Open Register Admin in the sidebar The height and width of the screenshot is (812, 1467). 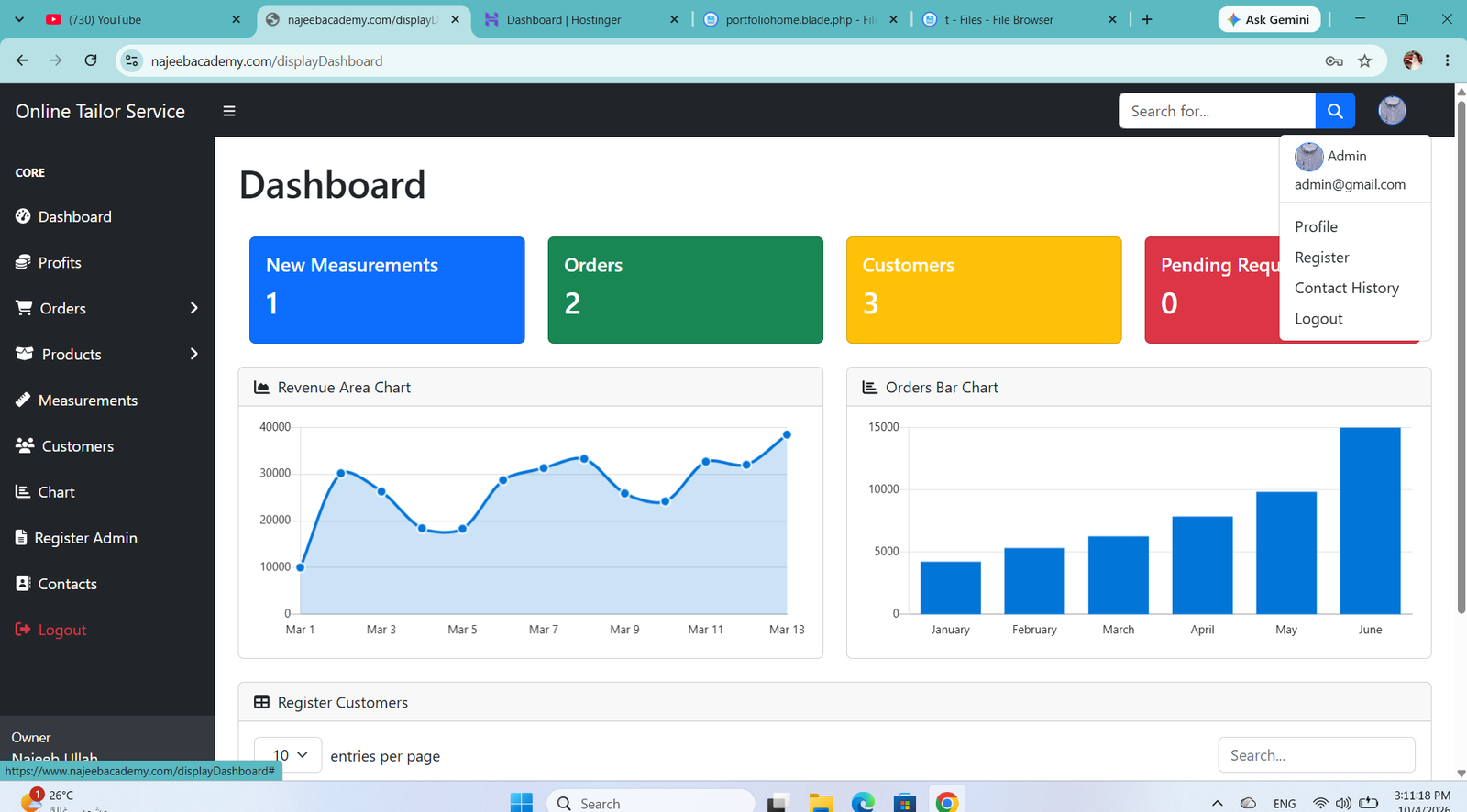coord(76,538)
